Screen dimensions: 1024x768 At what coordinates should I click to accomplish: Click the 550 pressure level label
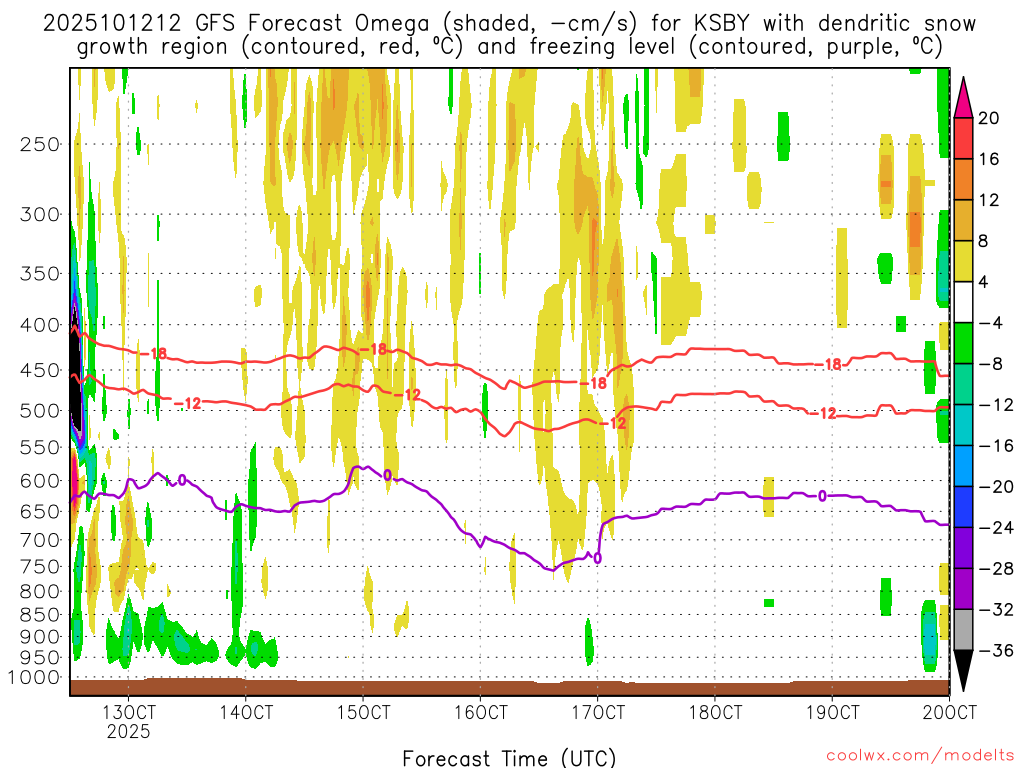click(x=40, y=447)
